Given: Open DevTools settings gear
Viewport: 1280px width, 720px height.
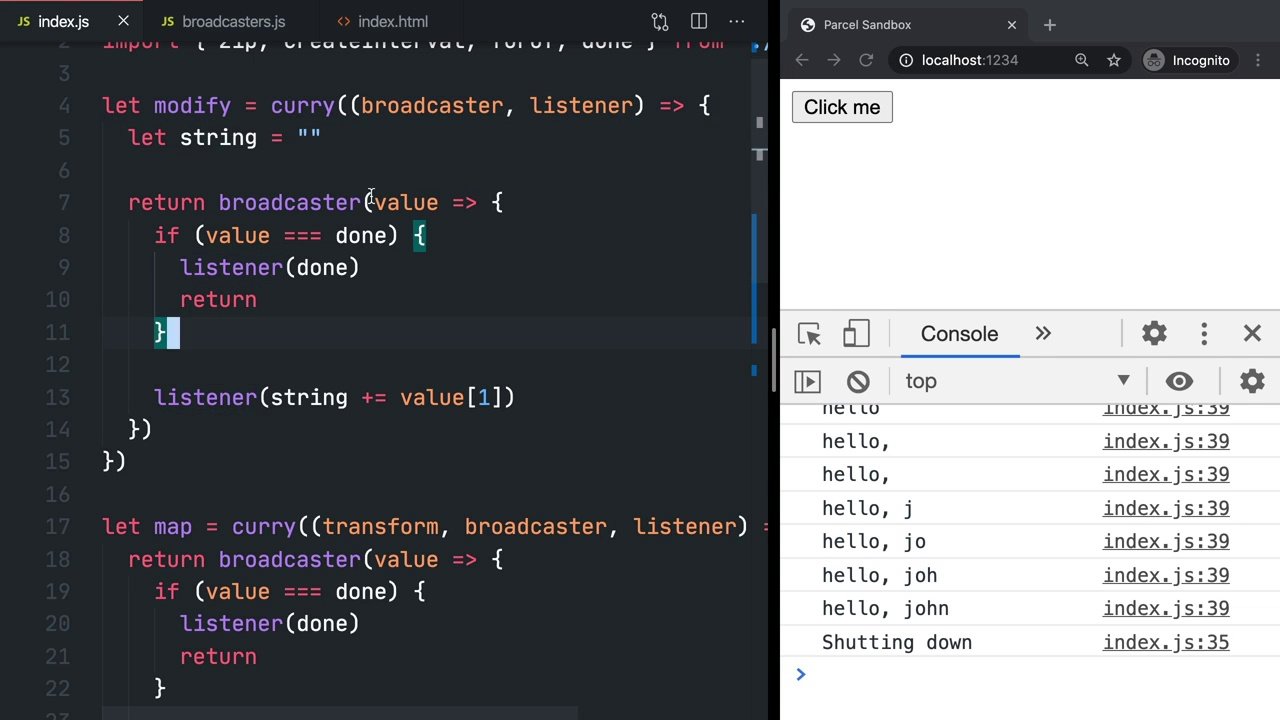Looking at the screenshot, I should click(x=1154, y=334).
